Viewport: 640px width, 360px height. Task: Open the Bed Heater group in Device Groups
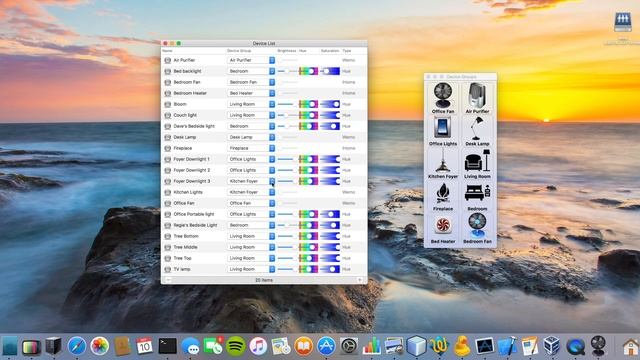[x=443, y=229]
